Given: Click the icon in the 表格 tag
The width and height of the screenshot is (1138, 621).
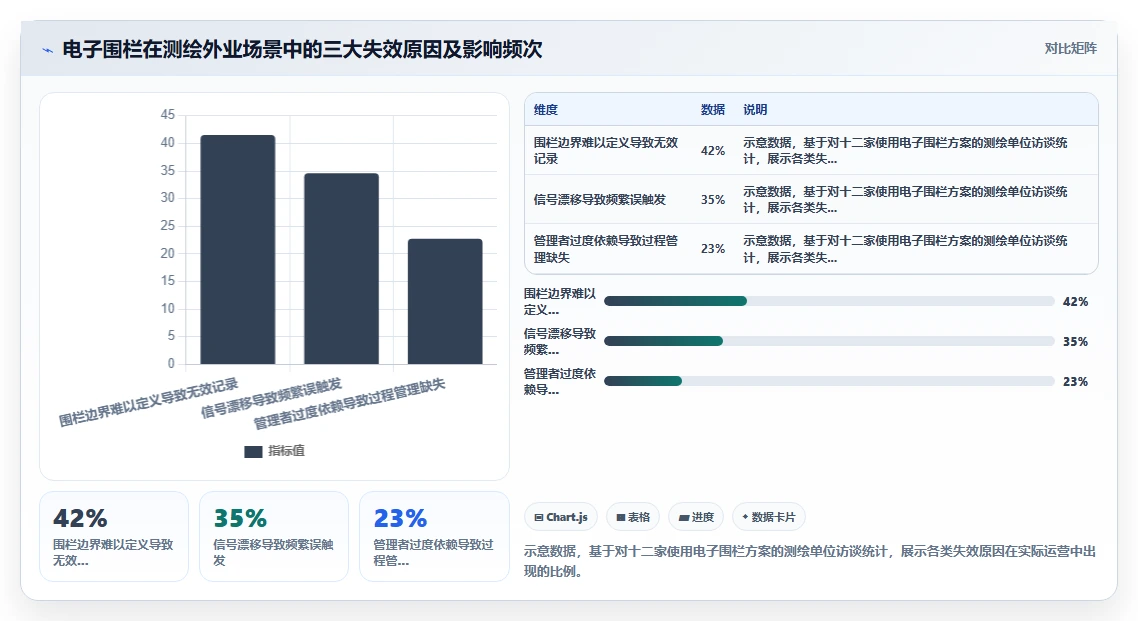Looking at the screenshot, I should (x=621, y=518).
